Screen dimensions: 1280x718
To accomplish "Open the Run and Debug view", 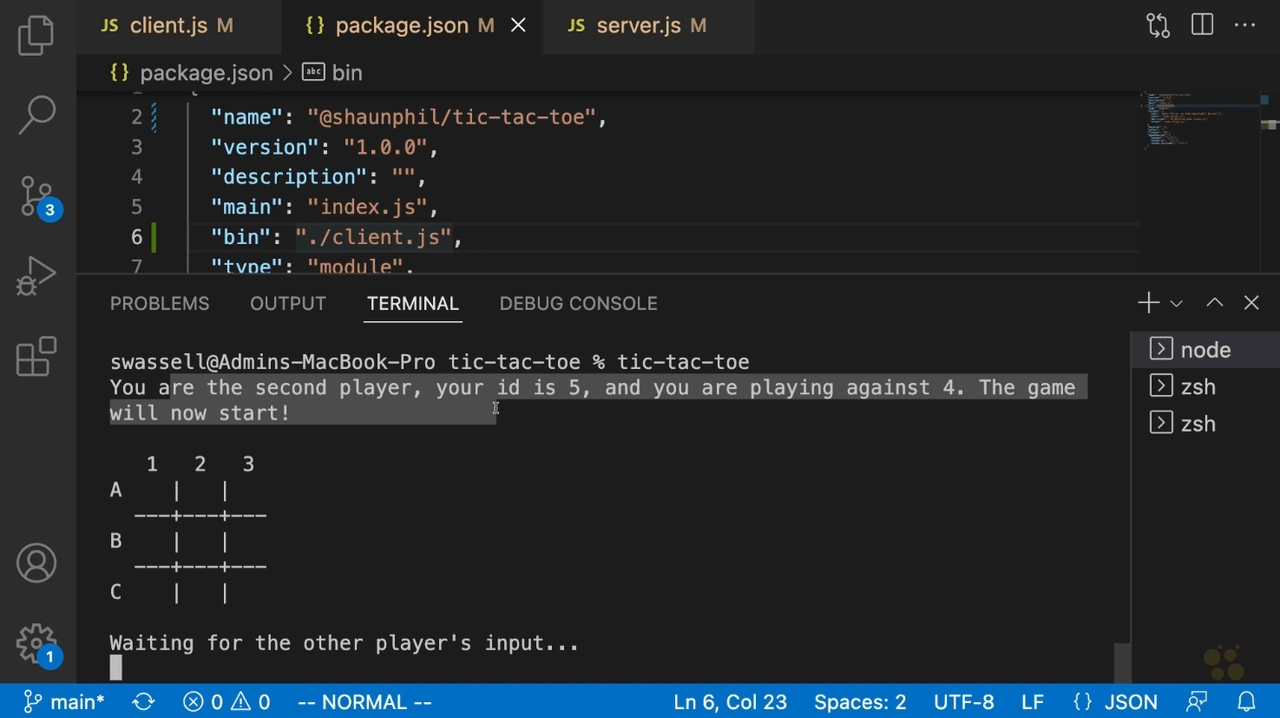I will tap(37, 277).
